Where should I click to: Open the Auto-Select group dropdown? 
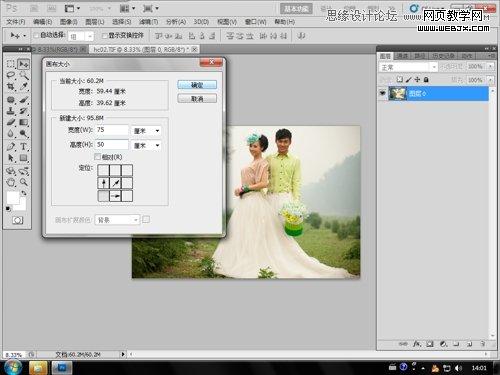81,36
